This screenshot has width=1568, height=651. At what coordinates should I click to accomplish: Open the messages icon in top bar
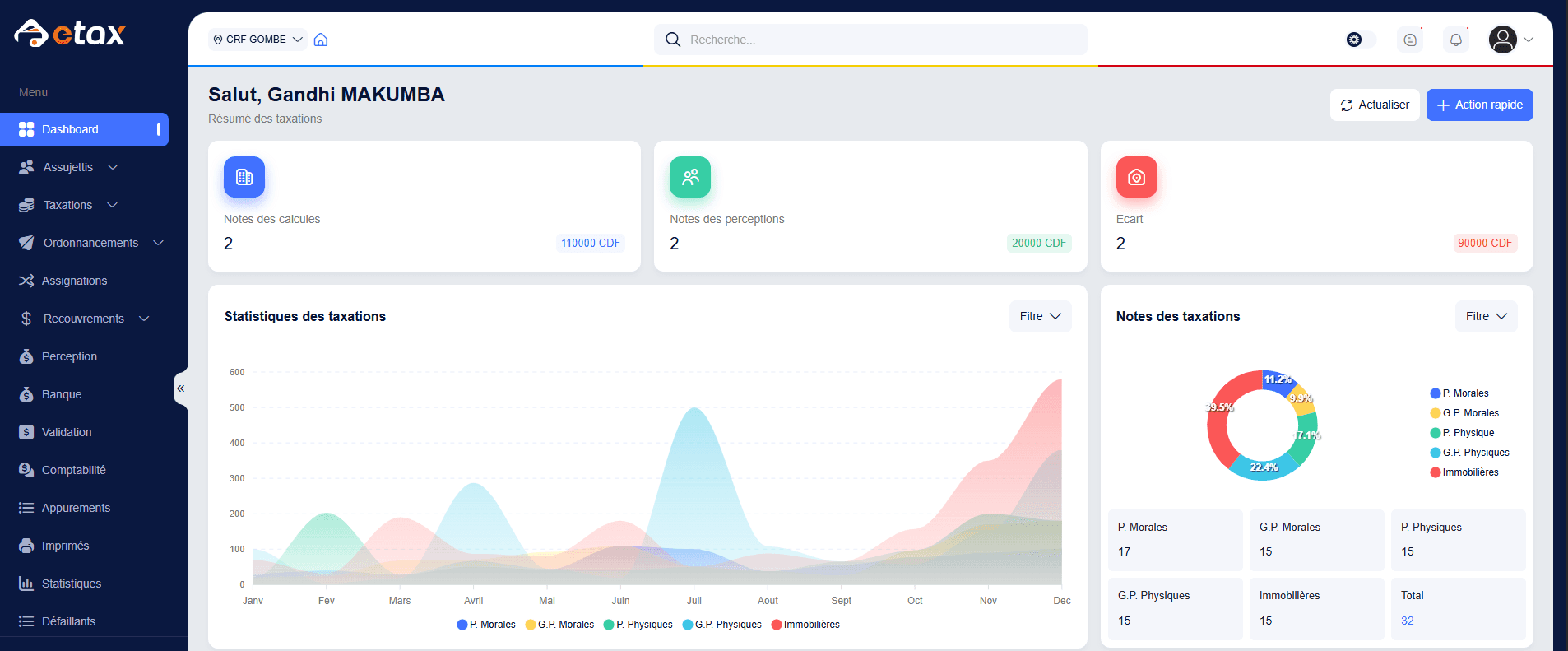tap(1409, 40)
